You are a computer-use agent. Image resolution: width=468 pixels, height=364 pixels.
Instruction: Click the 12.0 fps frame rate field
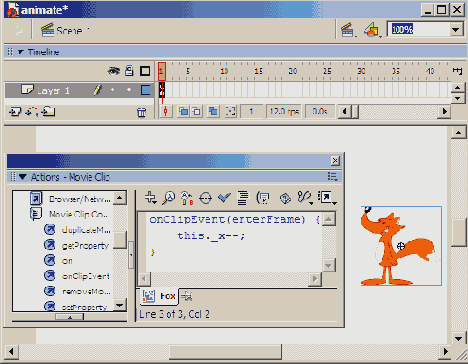(284, 111)
